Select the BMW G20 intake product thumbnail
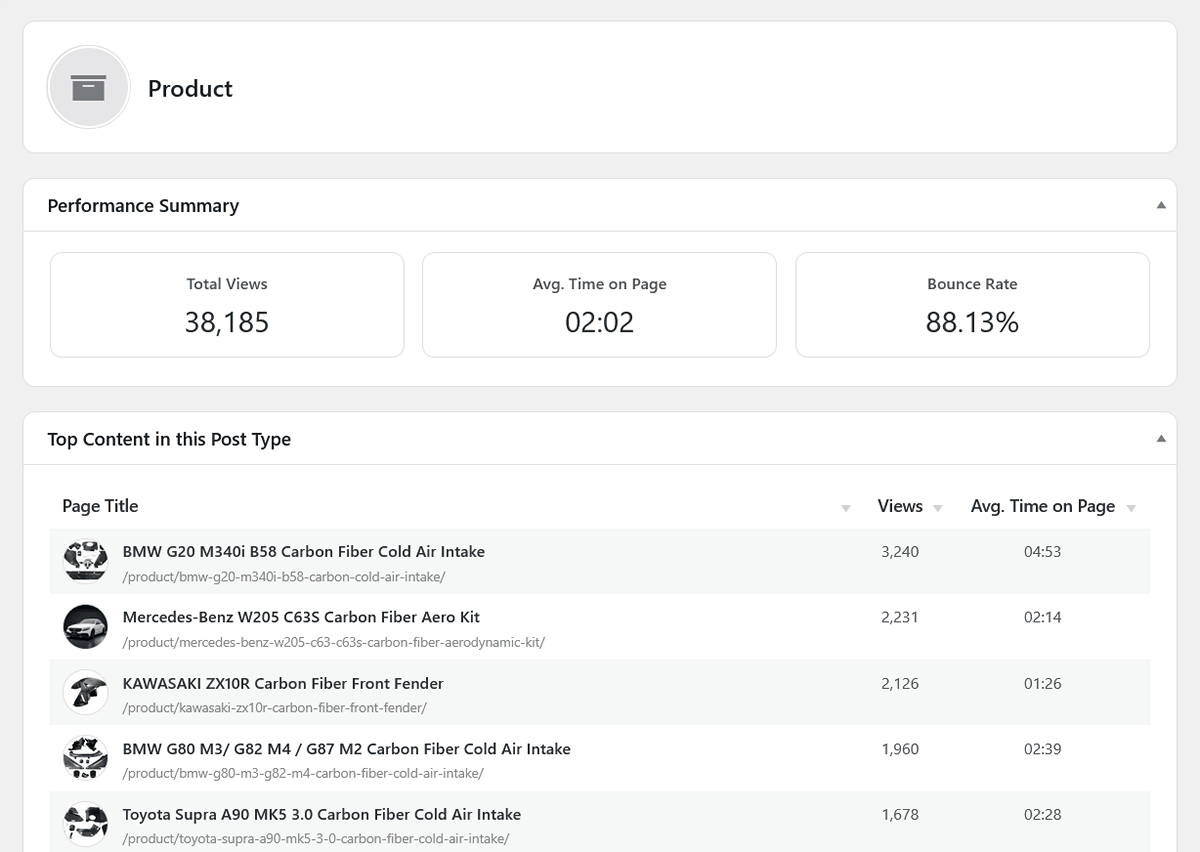This screenshot has width=1200, height=852. [x=85, y=561]
